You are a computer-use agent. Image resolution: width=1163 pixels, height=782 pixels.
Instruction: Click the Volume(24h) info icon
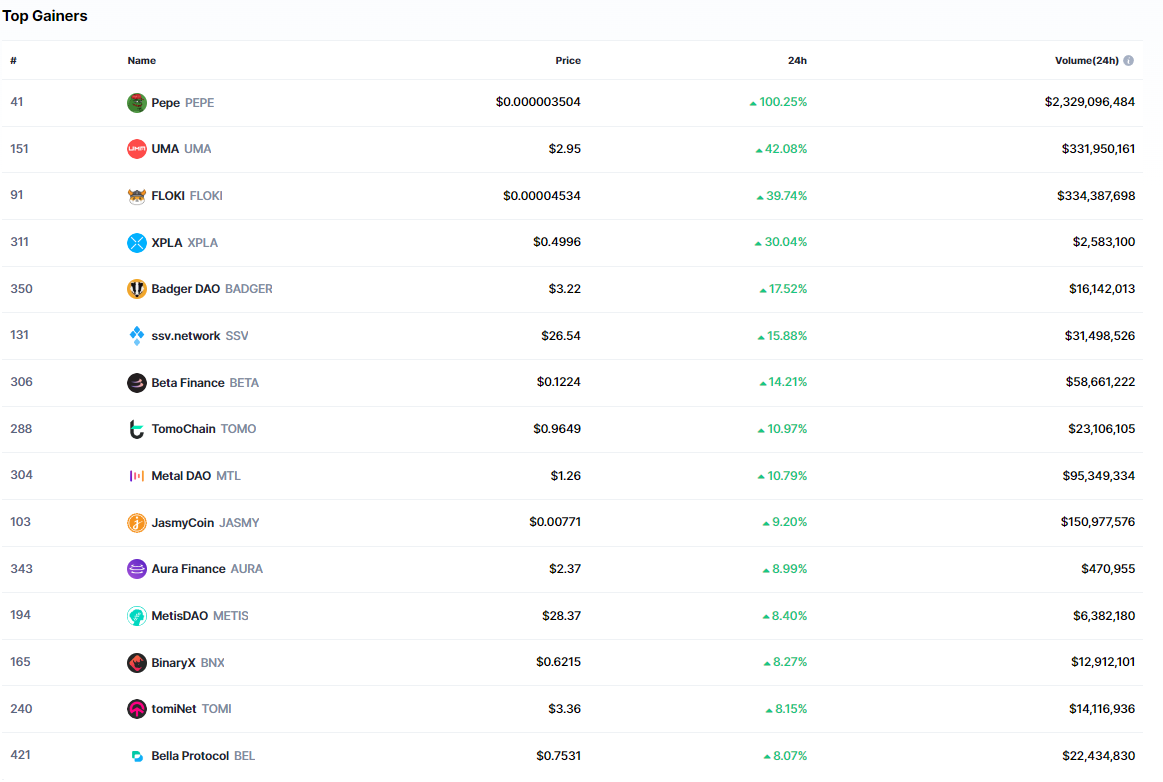[1128, 61]
